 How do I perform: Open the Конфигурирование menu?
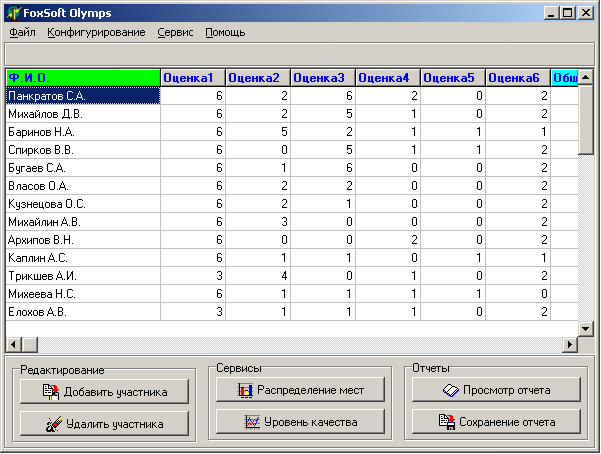pyautogui.click(x=96, y=33)
